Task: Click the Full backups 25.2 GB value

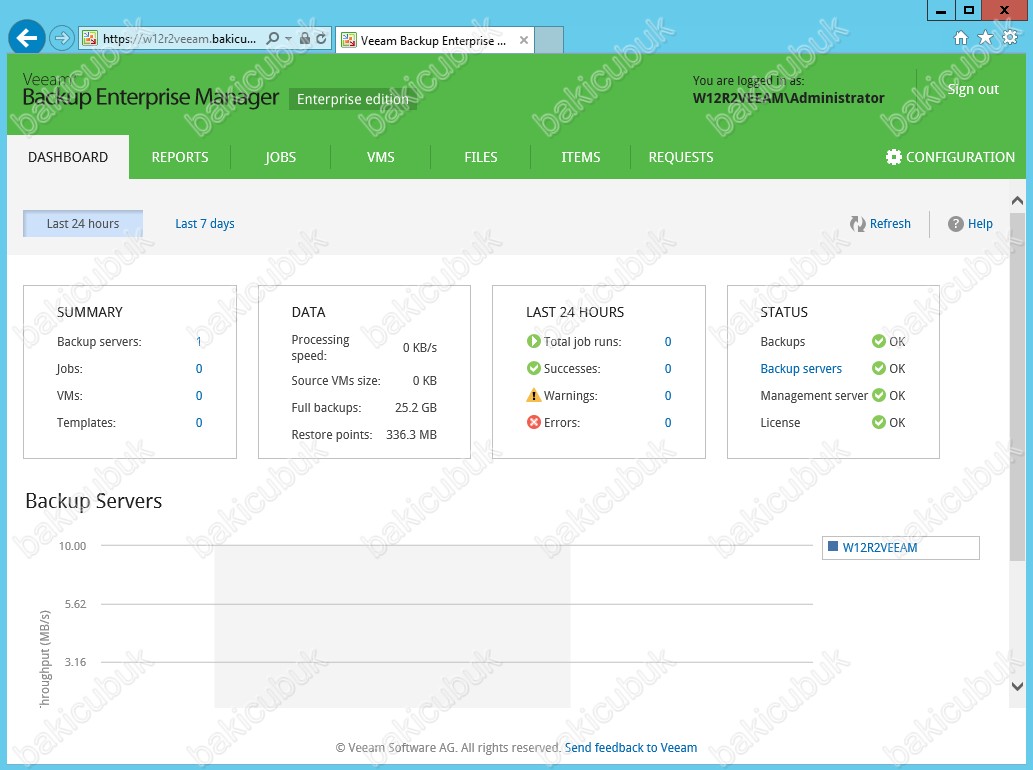Action: pyautogui.click(x=416, y=408)
